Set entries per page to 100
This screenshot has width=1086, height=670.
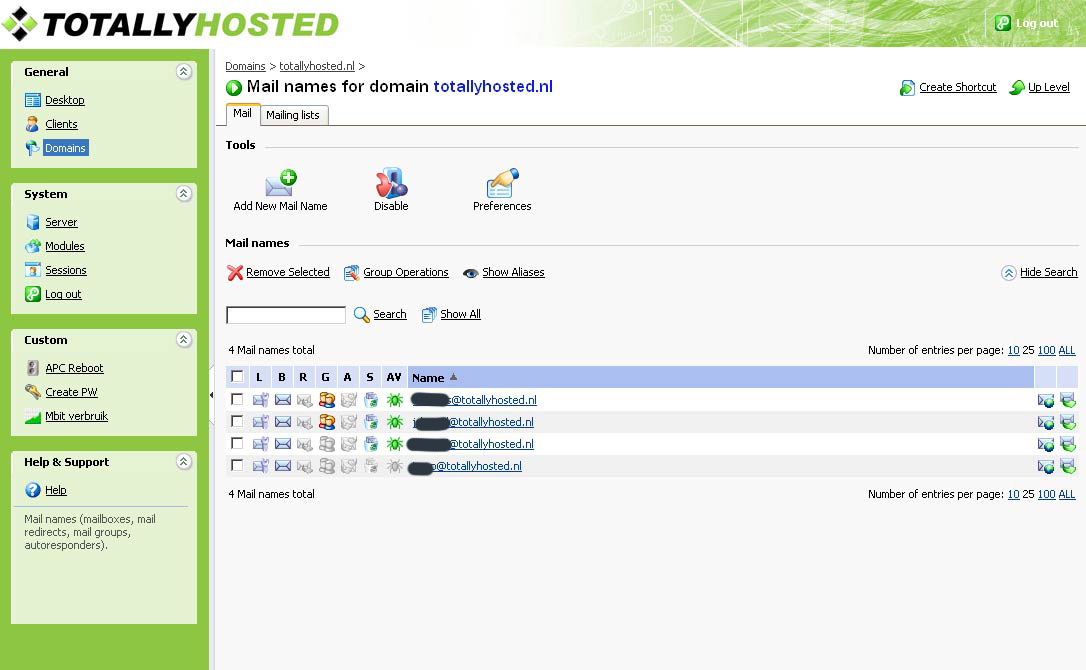1046,351
